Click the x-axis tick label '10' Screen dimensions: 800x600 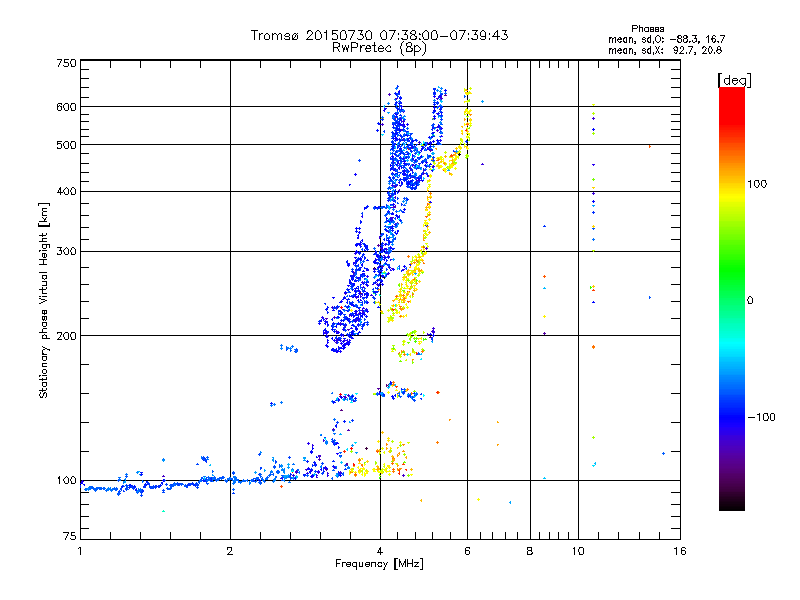click(x=578, y=551)
